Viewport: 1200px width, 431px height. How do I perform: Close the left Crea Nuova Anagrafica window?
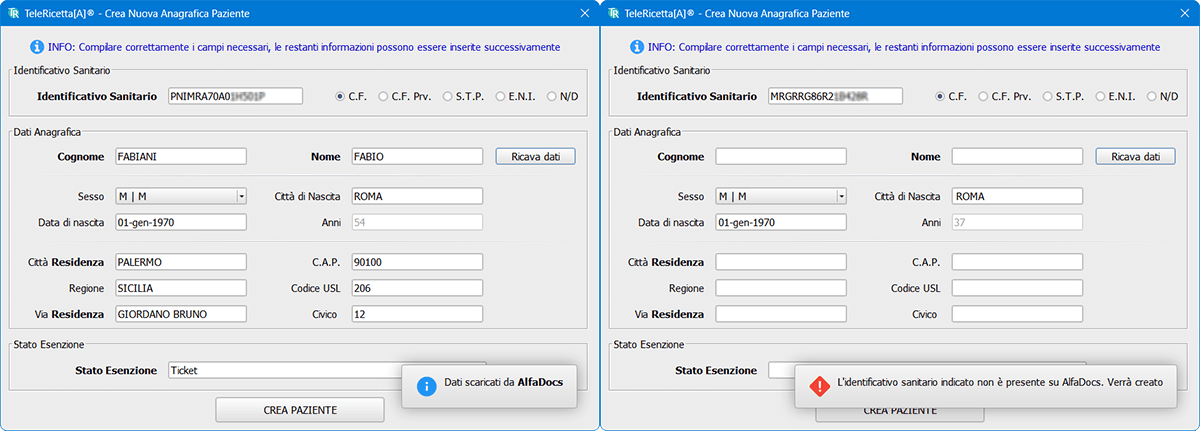pyautogui.click(x=585, y=14)
